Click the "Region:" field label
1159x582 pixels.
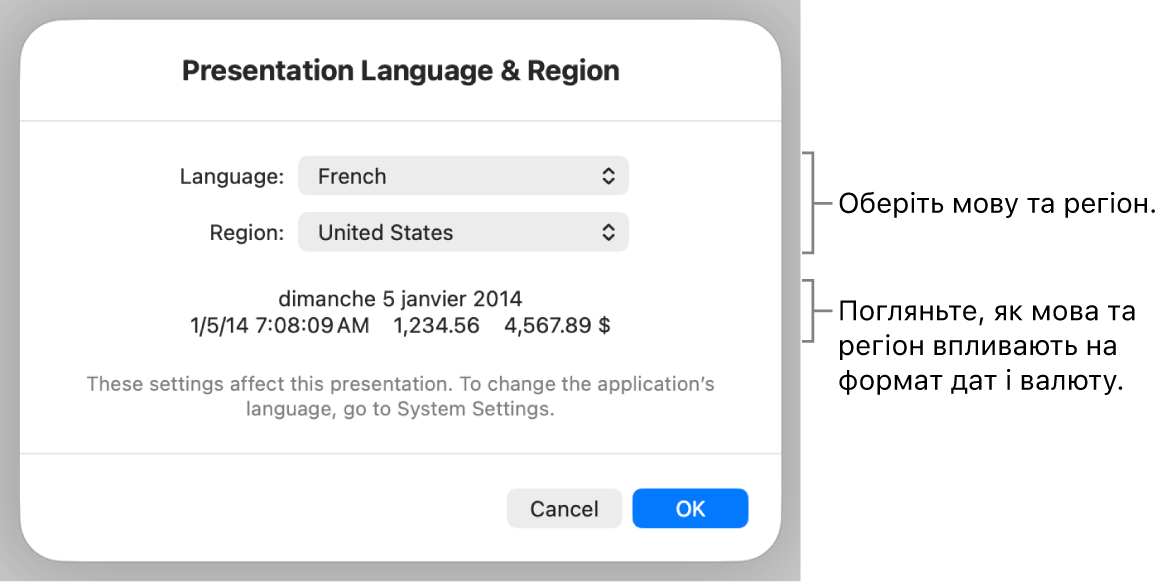pyautogui.click(x=246, y=232)
